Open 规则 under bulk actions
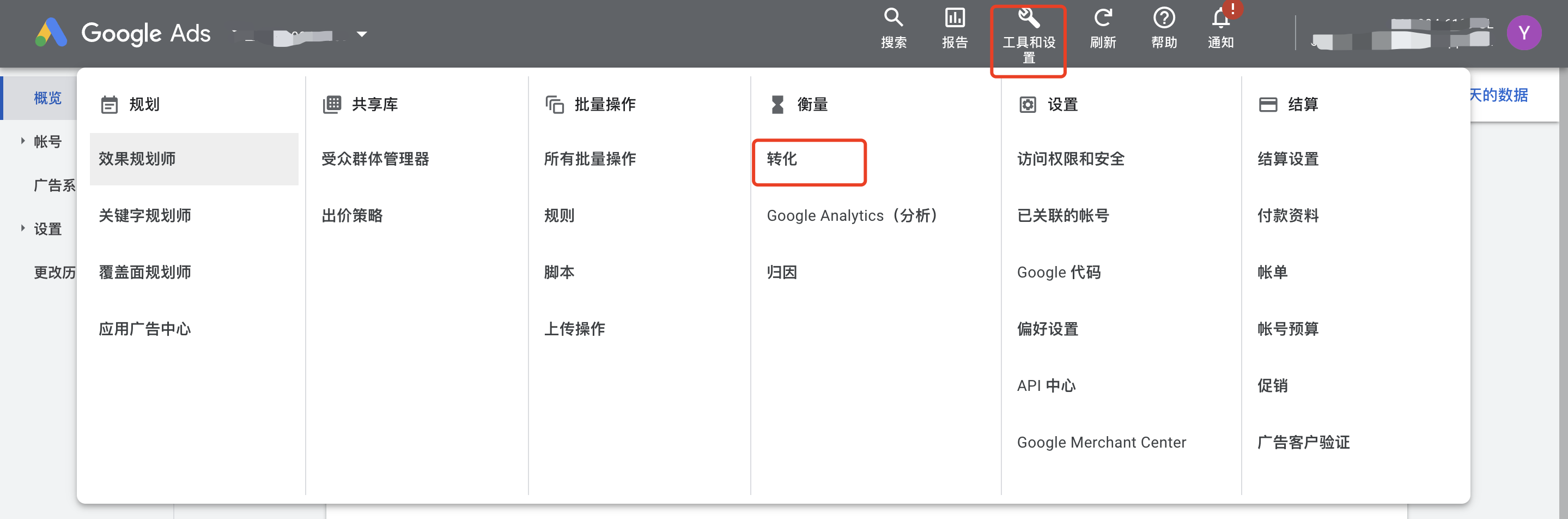The image size is (1568, 519). [x=560, y=216]
